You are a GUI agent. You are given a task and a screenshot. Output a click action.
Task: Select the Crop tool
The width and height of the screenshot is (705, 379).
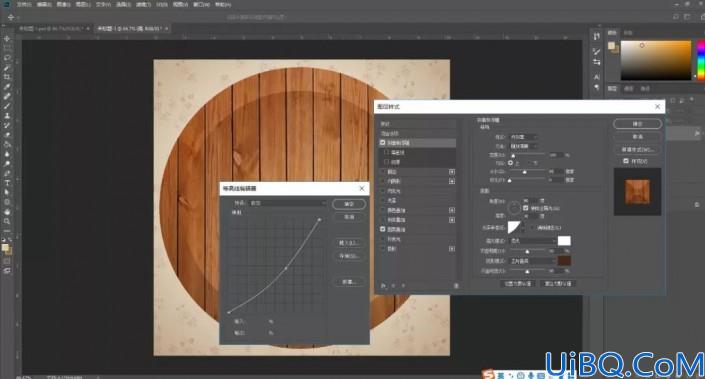pos(7,77)
